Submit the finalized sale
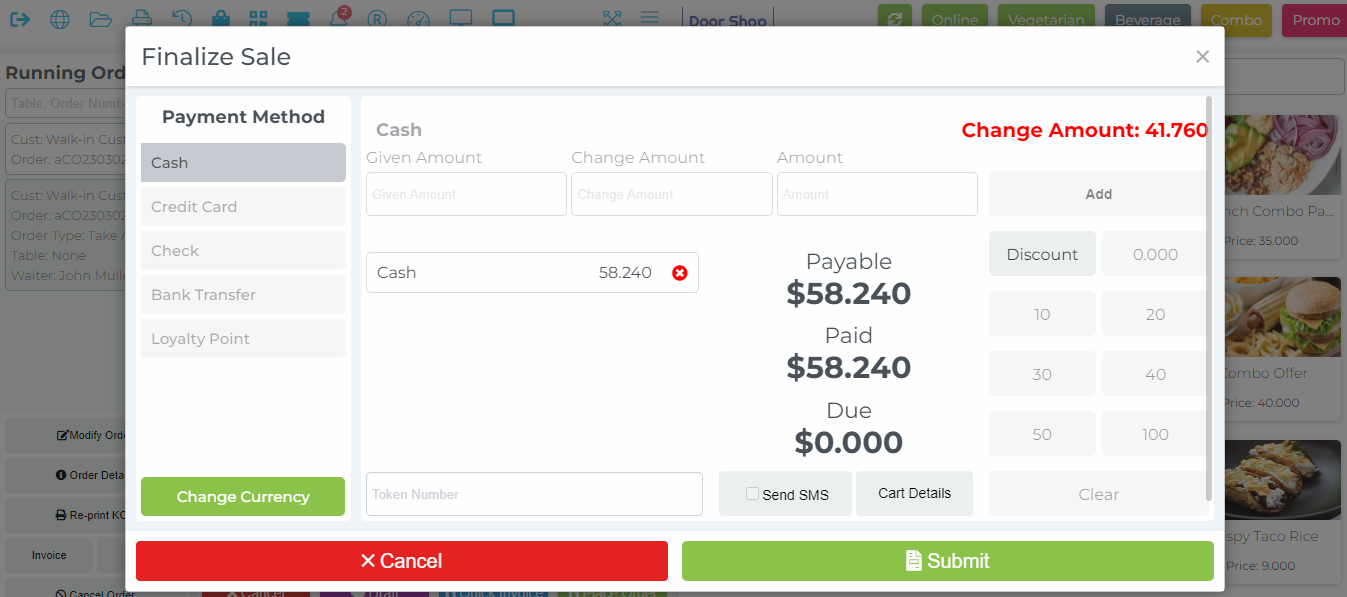Screen dimensions: 1347x597 [x=947, y=560]
